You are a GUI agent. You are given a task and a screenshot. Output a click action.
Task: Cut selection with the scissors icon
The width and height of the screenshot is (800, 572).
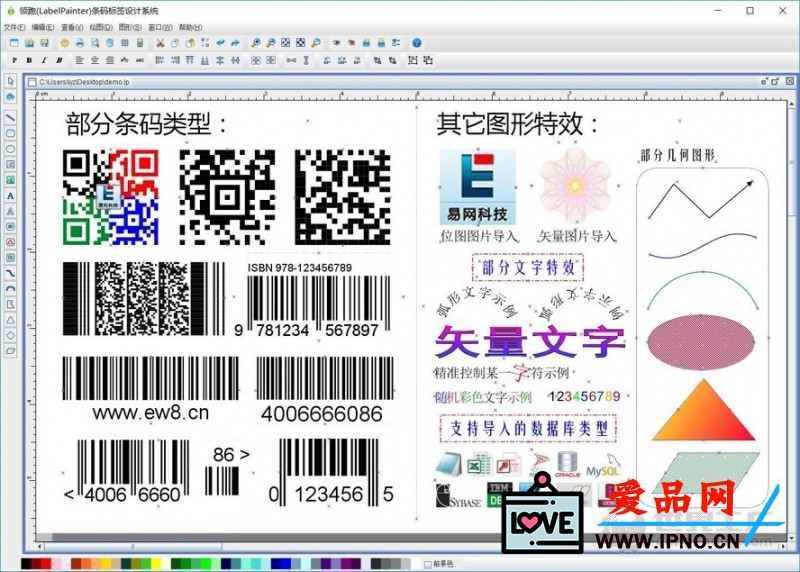[160, 43]
